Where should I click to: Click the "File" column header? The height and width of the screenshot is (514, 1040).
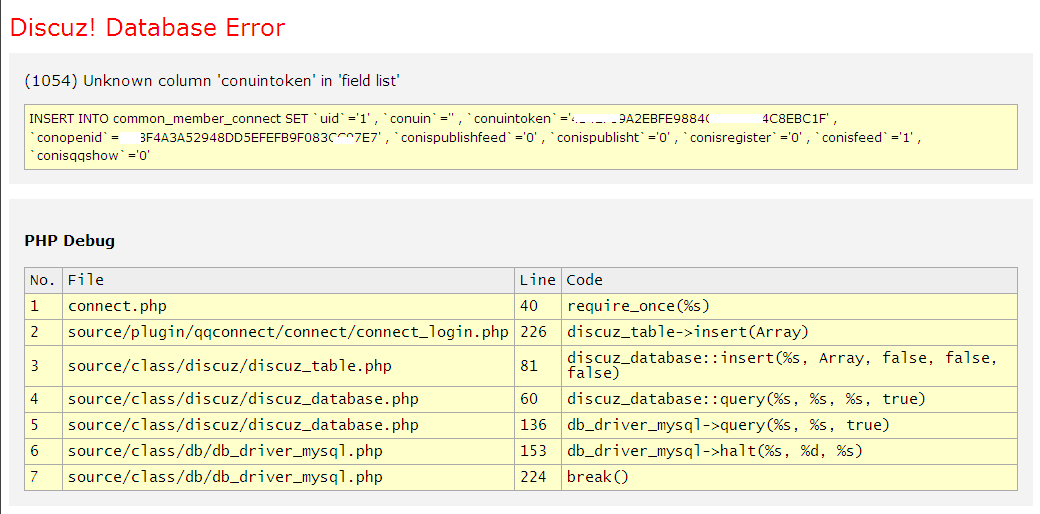(86, 280)
